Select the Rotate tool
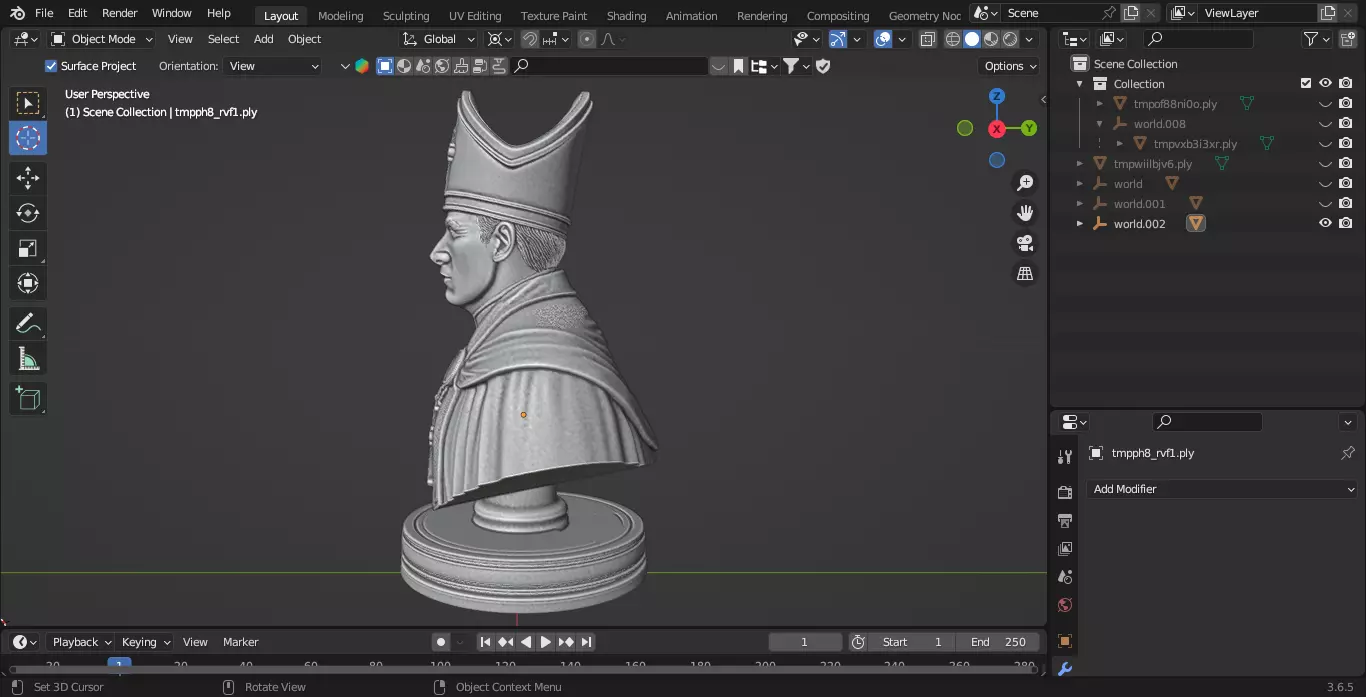The width and height of the screenshot is (1366, 697). click(x=28, y=213)
